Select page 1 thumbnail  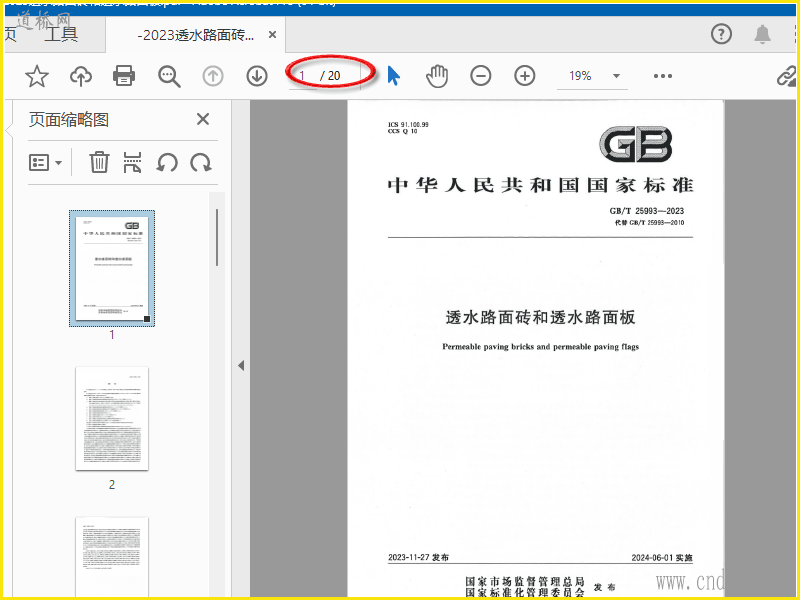click(112, 268)
